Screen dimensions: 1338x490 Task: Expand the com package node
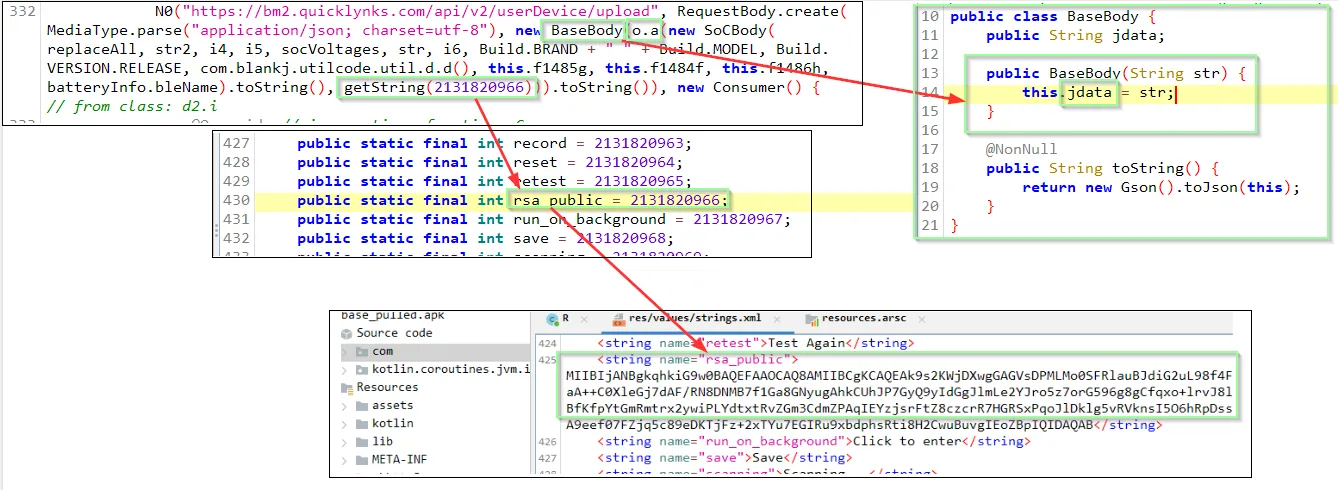pos(343,351)
